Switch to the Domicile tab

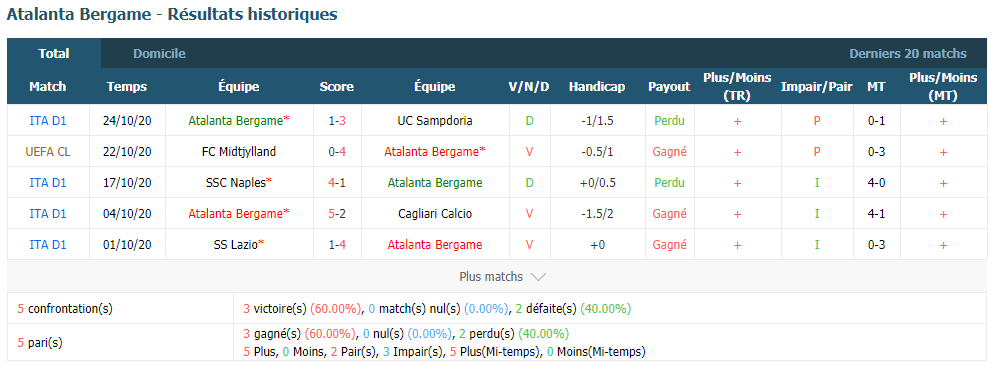(159, 54)
